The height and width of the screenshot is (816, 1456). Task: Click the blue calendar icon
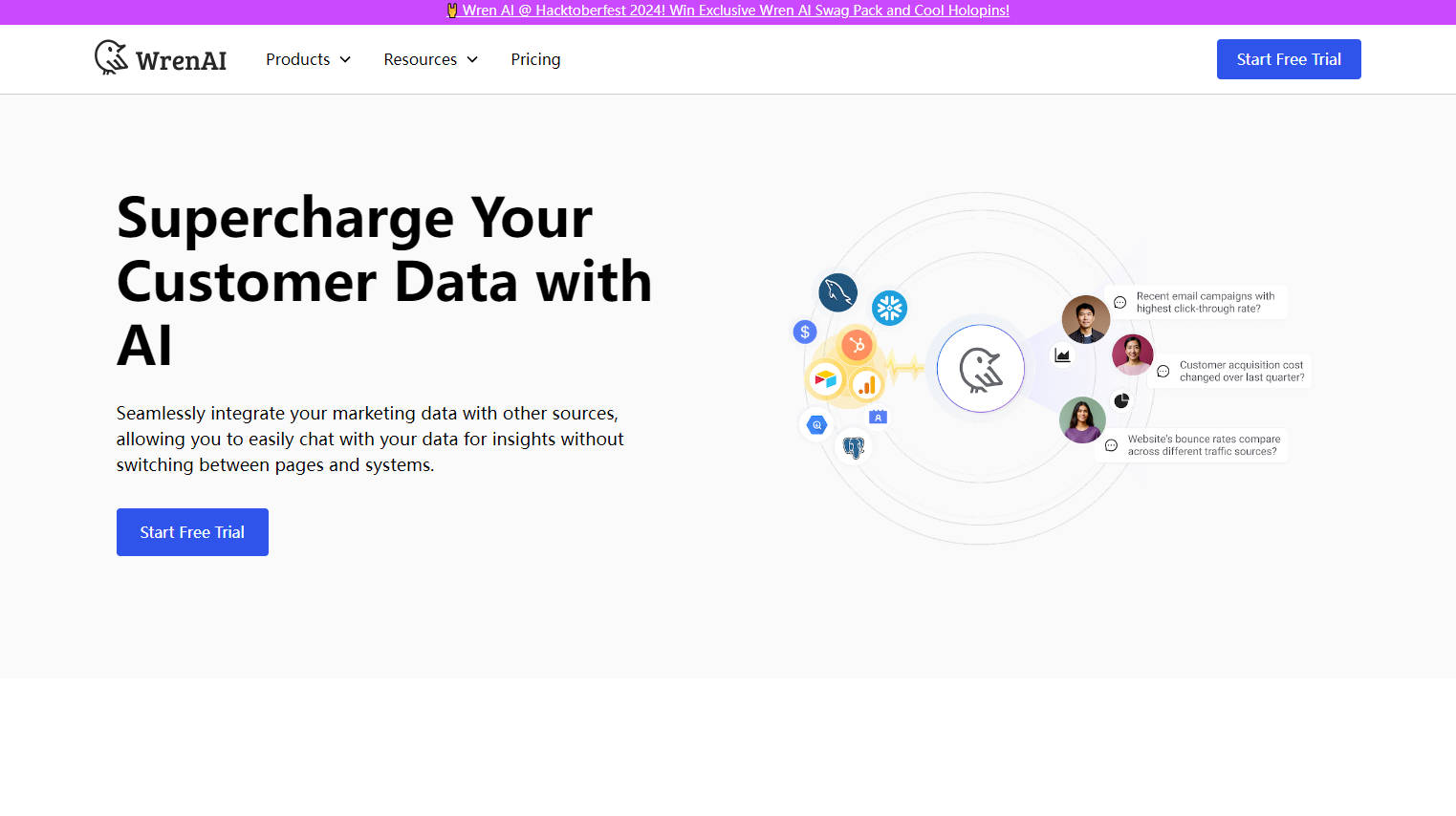[878, 417]
